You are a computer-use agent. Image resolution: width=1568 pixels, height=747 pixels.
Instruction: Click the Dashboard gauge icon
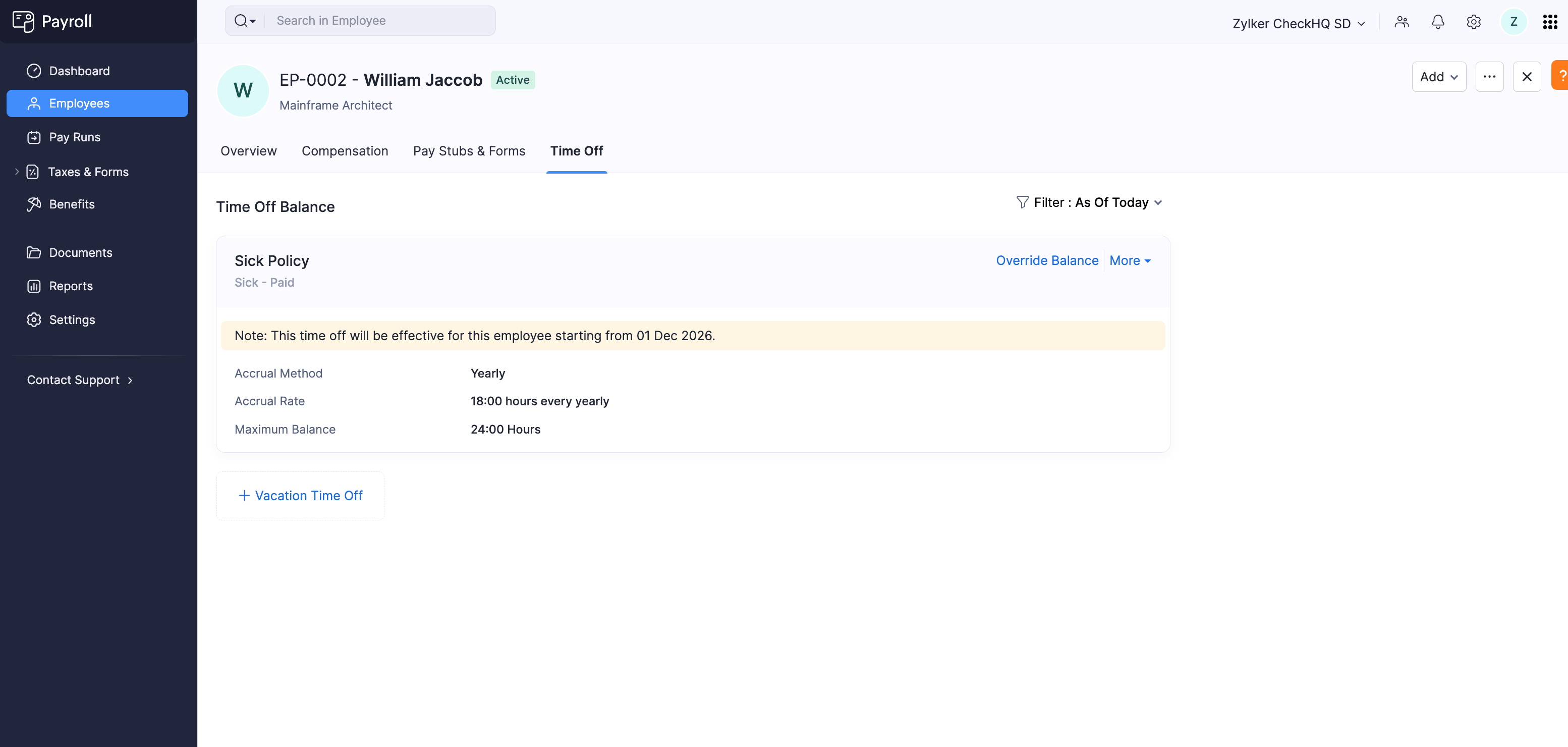coord(33,71)
